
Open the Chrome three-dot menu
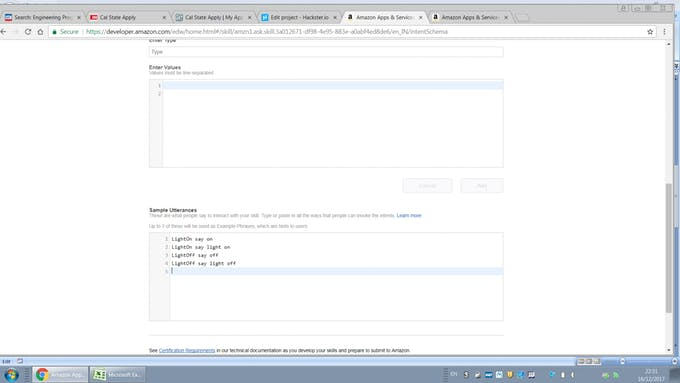tap(664, 32)
